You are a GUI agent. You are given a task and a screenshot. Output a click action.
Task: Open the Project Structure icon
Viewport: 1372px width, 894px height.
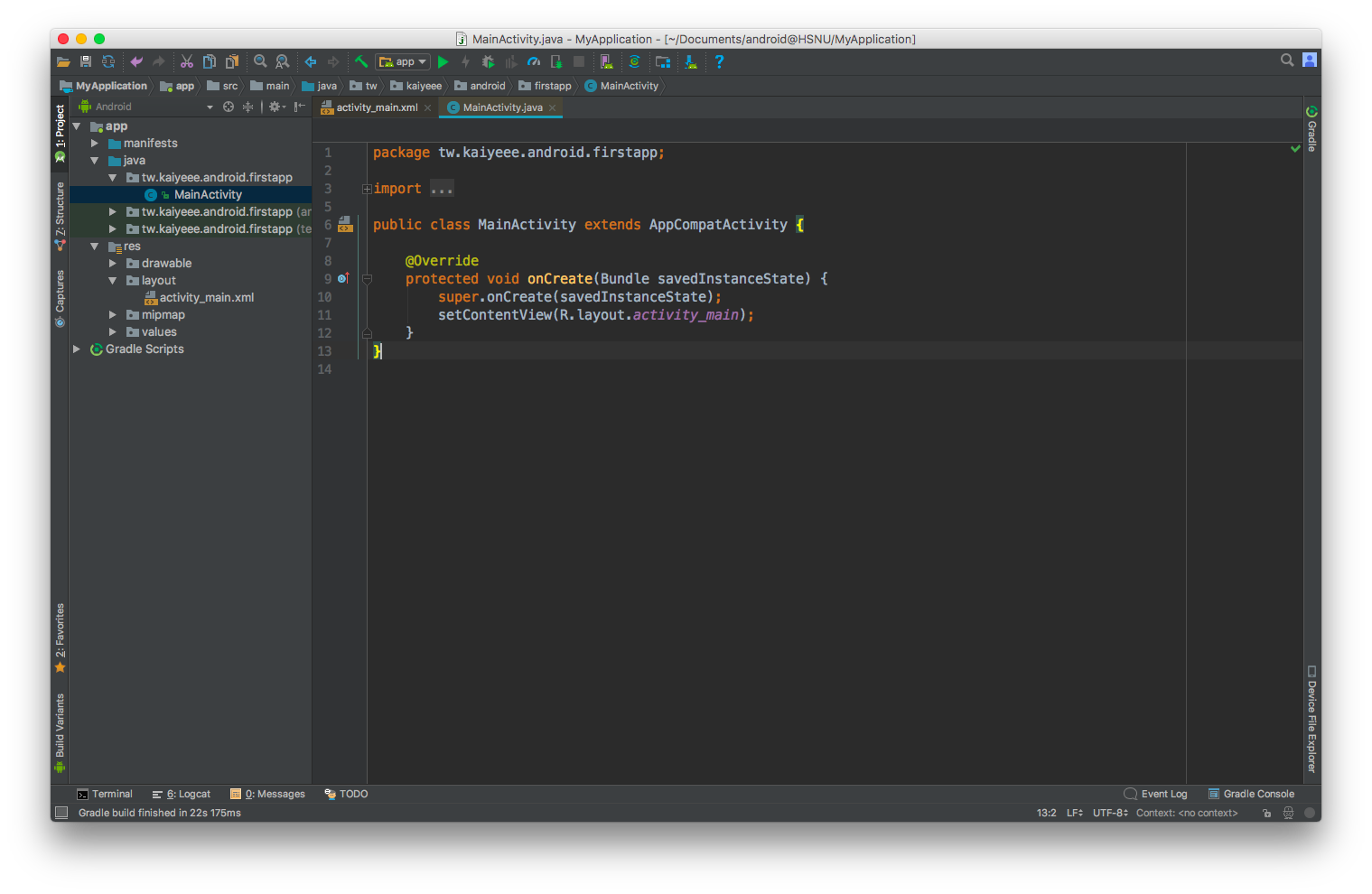(663, 61)
